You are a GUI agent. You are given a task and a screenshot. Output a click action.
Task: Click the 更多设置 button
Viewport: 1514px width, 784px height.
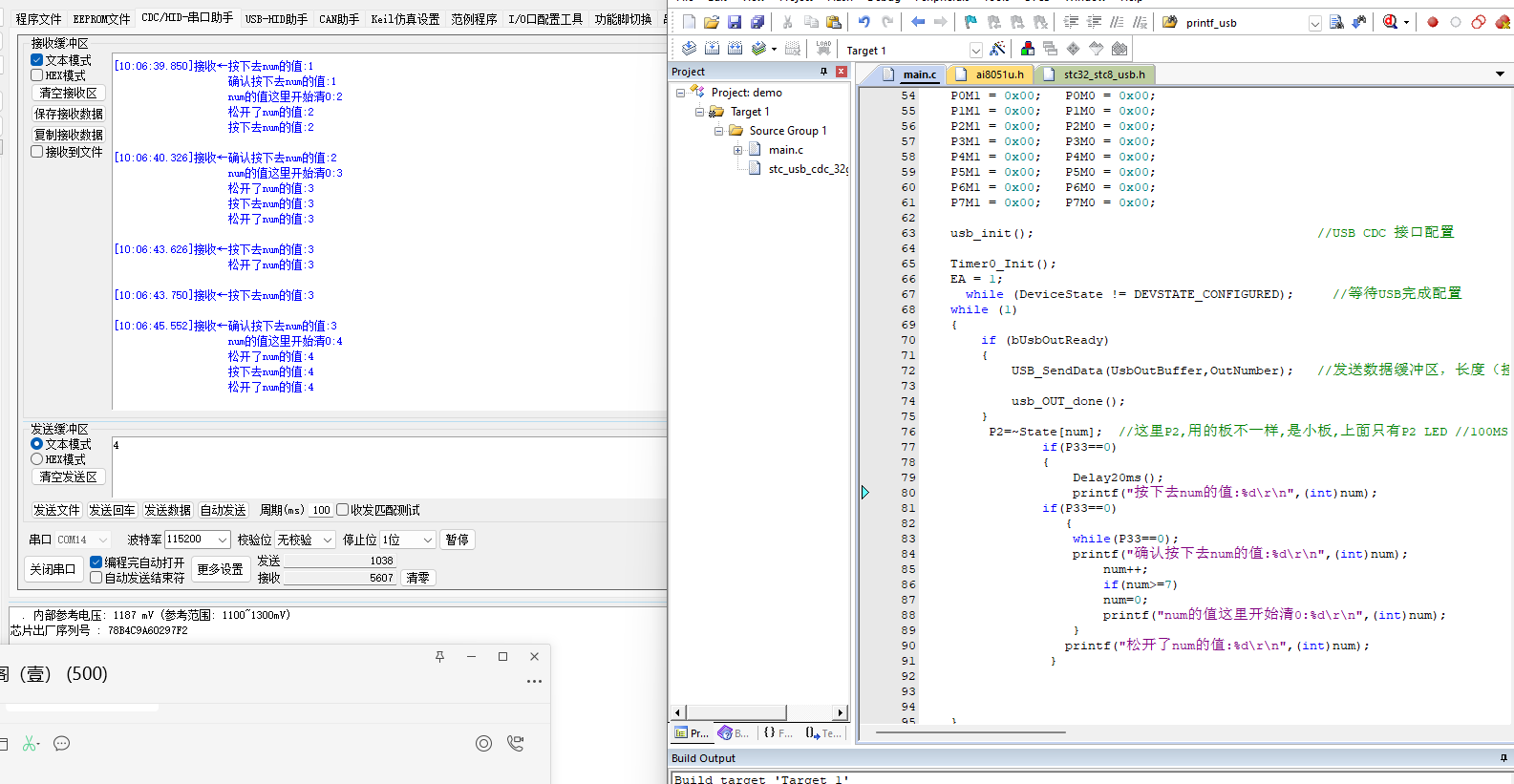[x=221, y=569]
